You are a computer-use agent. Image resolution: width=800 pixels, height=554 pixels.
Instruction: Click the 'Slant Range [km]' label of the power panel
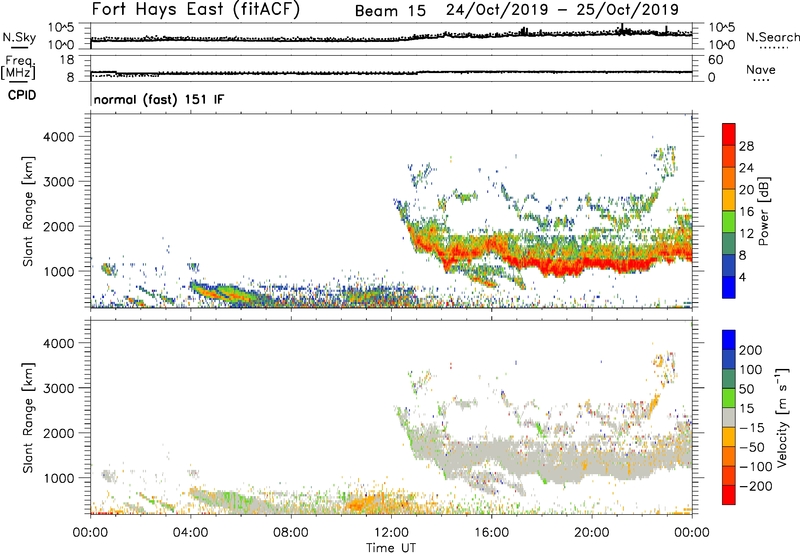pos(28,212)
